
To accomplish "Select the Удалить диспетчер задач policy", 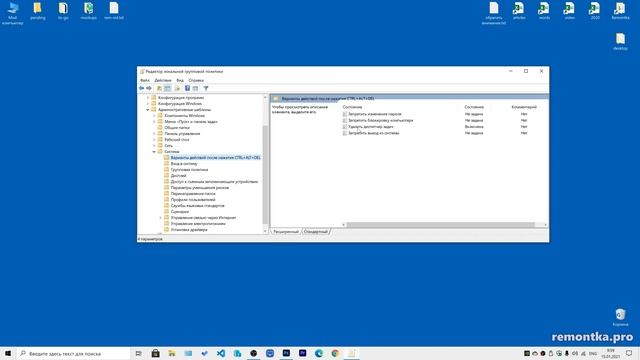I will click(x=371, y=127).
